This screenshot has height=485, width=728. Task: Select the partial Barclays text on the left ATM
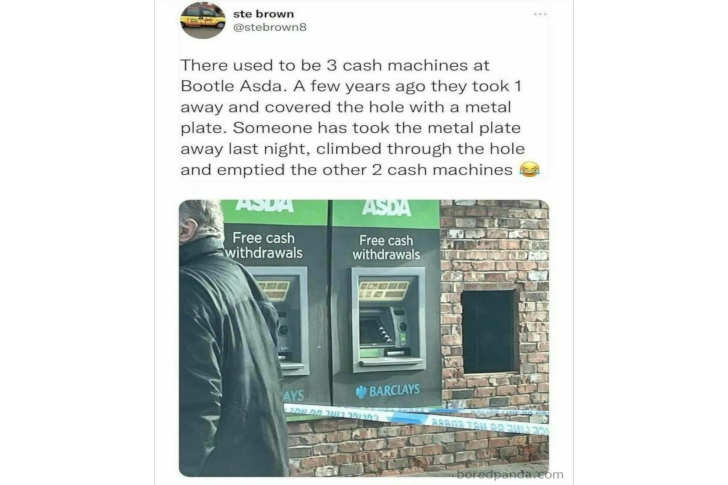tap(293, 395)
